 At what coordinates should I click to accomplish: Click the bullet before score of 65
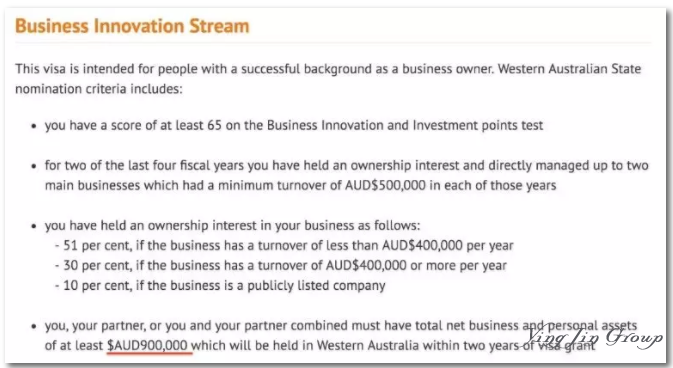coord(33,126)
